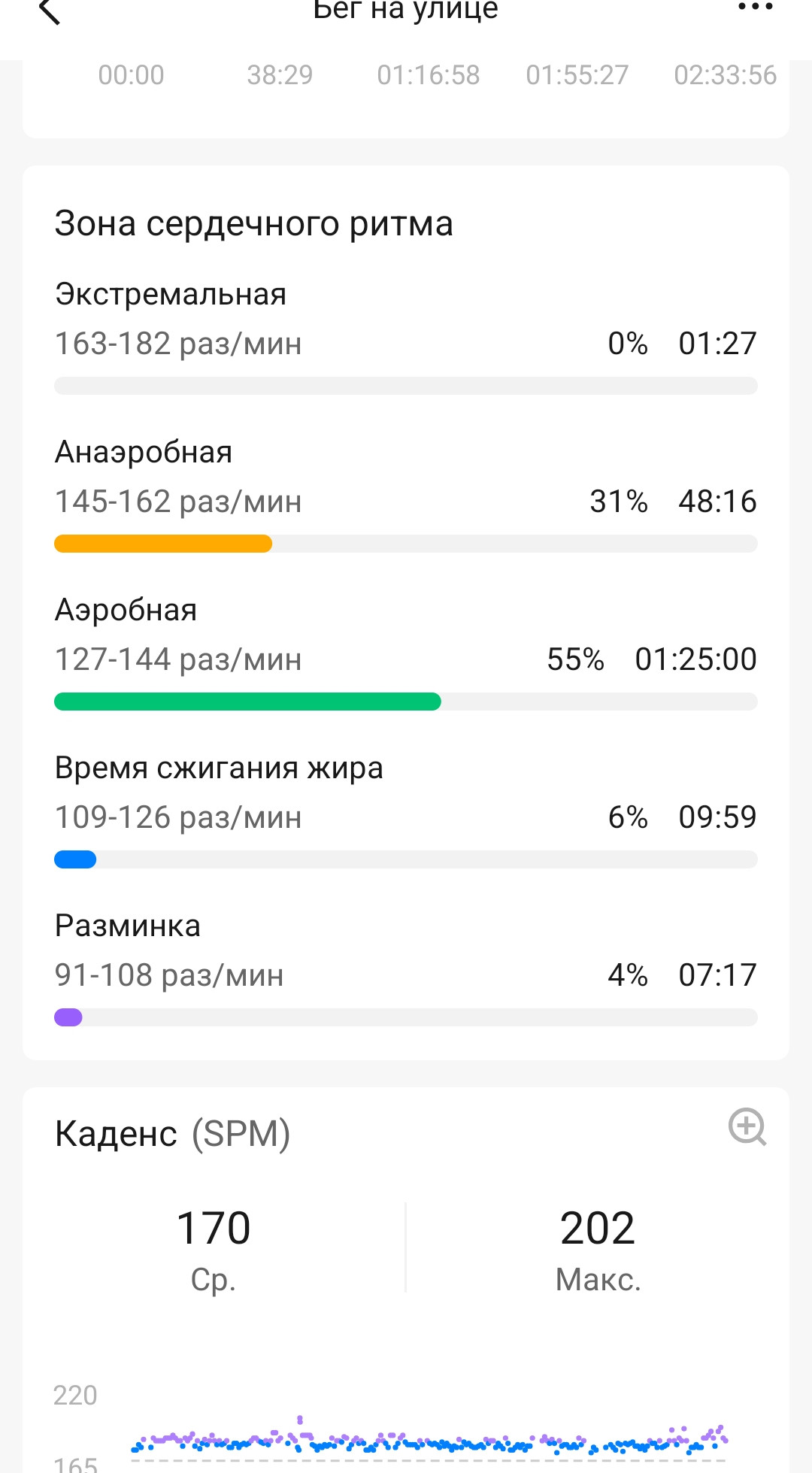Tap the 'Зона сердечного ритма' heading
This screenshot has width=812, height=1473.
254,223
